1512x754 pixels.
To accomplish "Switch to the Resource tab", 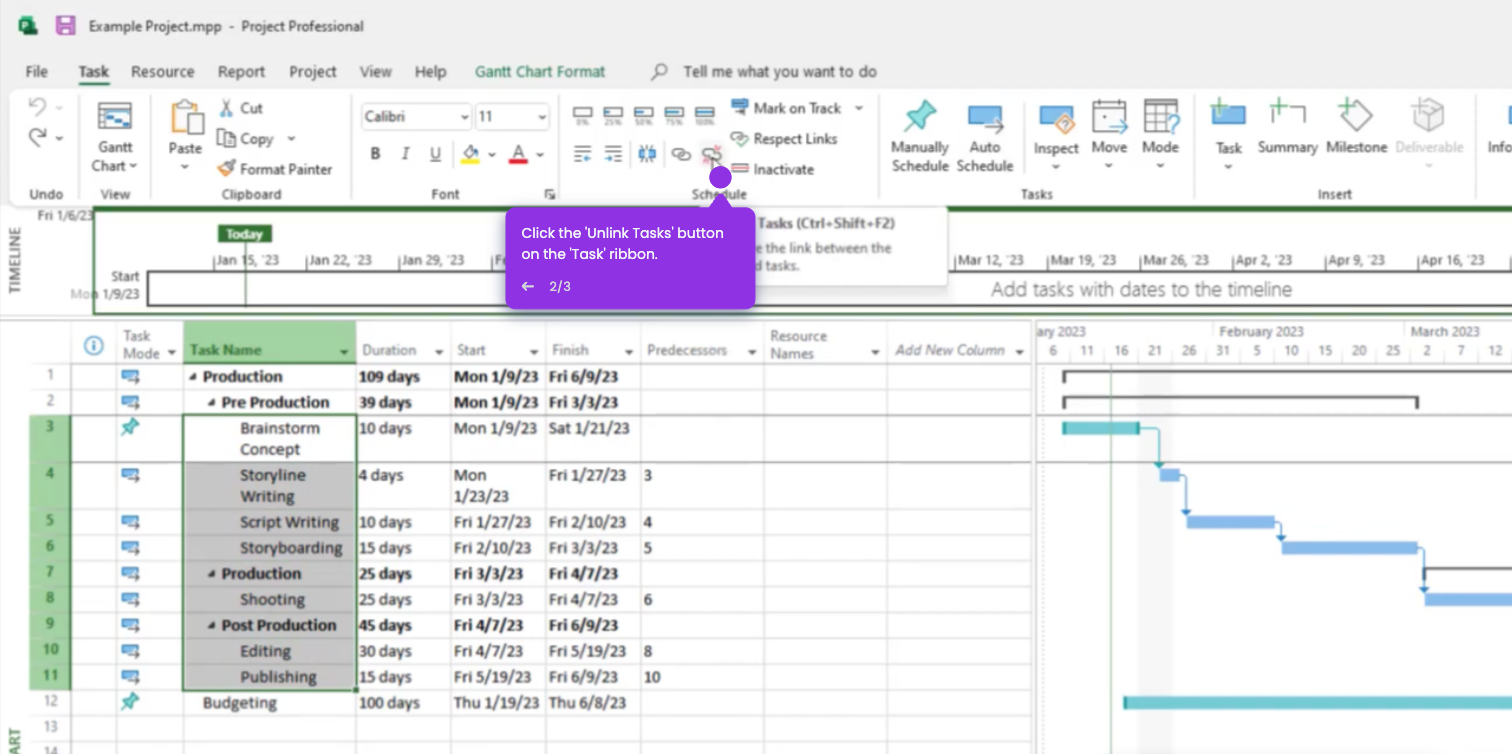I will (163, 72).
